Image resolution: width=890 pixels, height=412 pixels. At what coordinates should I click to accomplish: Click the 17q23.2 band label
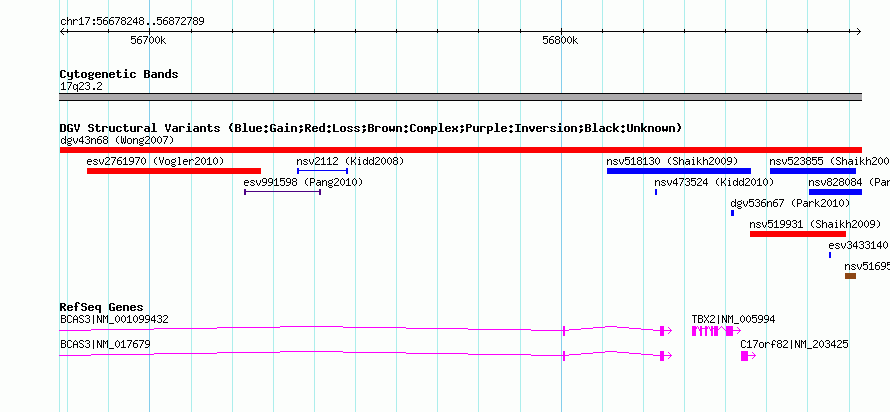click(x=81, y=87)
